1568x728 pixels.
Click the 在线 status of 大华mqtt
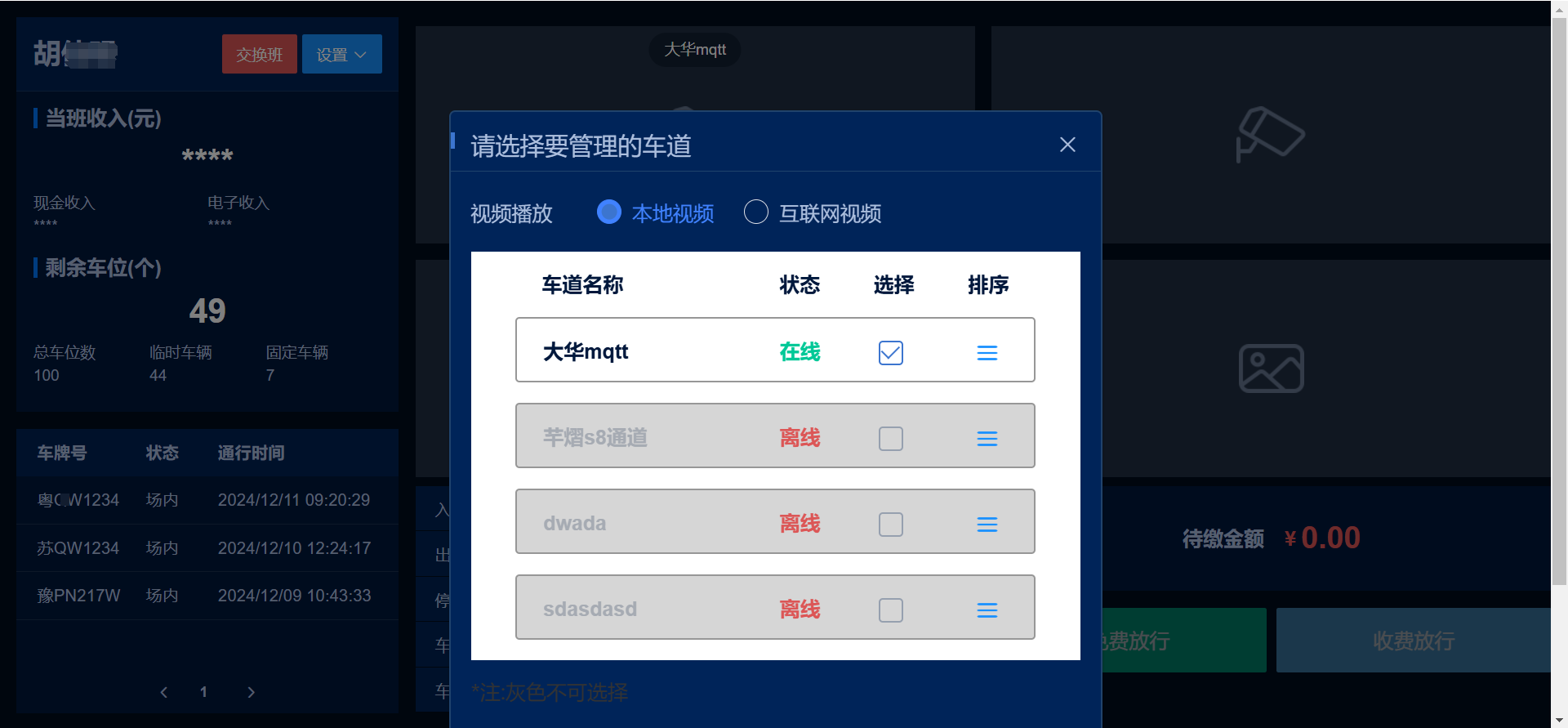(800, 352)
